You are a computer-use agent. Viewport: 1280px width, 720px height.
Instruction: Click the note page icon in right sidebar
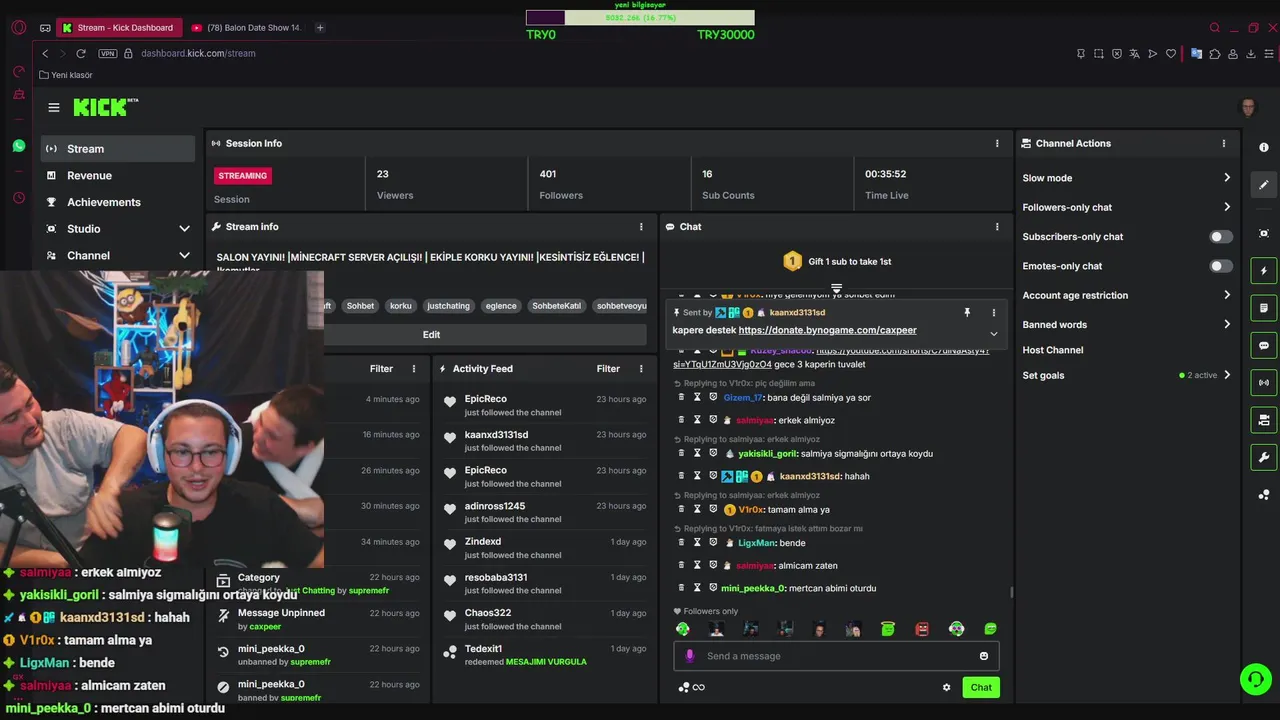point(1264,308)
